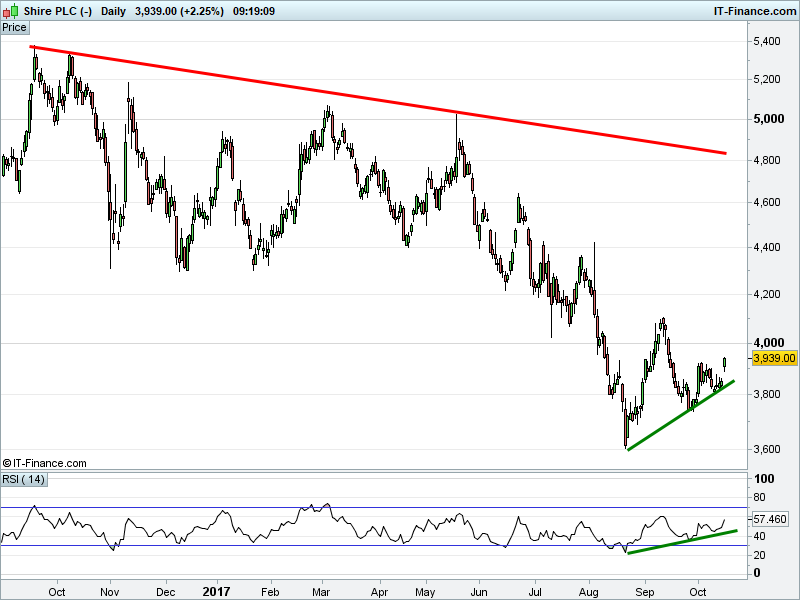Viewport: 800px width, 600px height.
Task: Select the Daily timeframe label
Action: click(113, 11)
